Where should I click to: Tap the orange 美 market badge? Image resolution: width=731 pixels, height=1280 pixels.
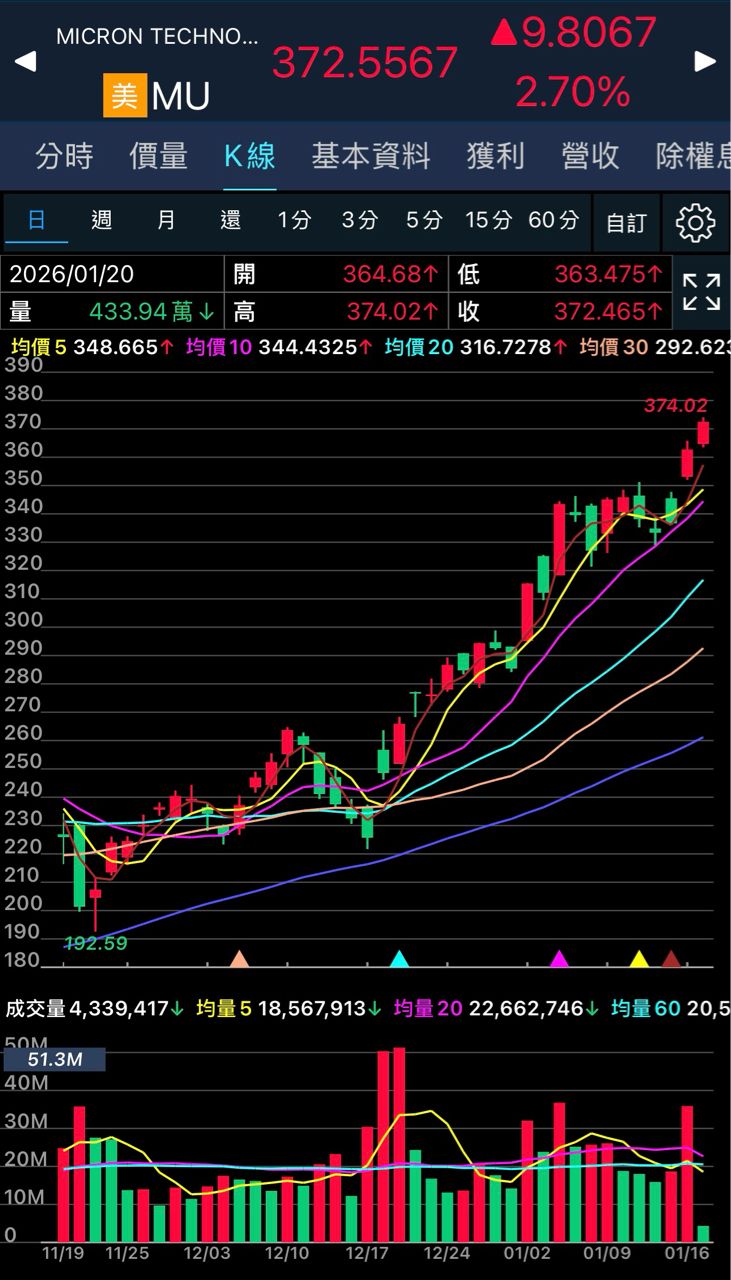125,96
